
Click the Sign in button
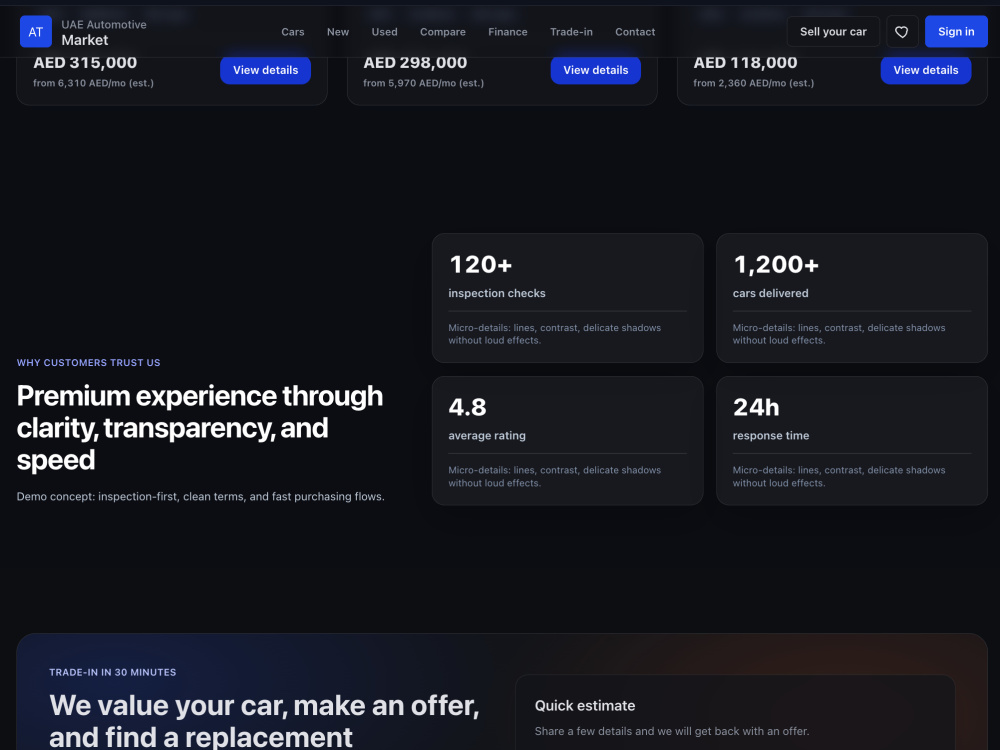tap(956, 32)
